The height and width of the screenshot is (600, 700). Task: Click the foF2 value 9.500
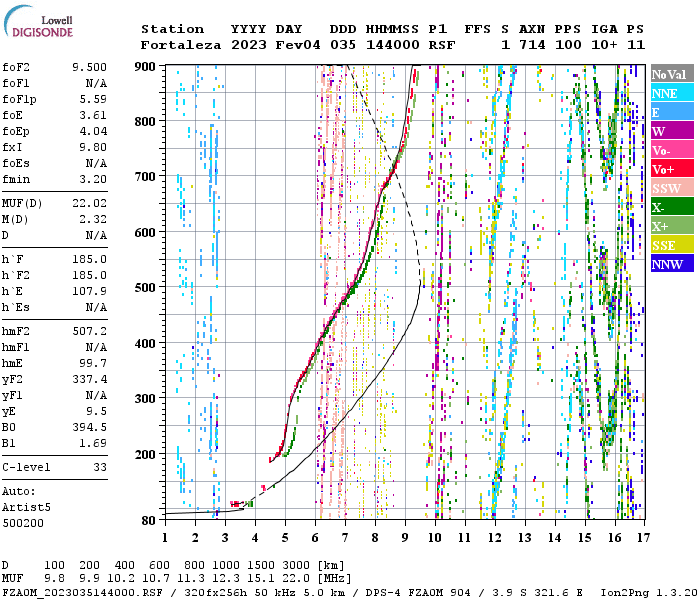click(x=89, y=67)
